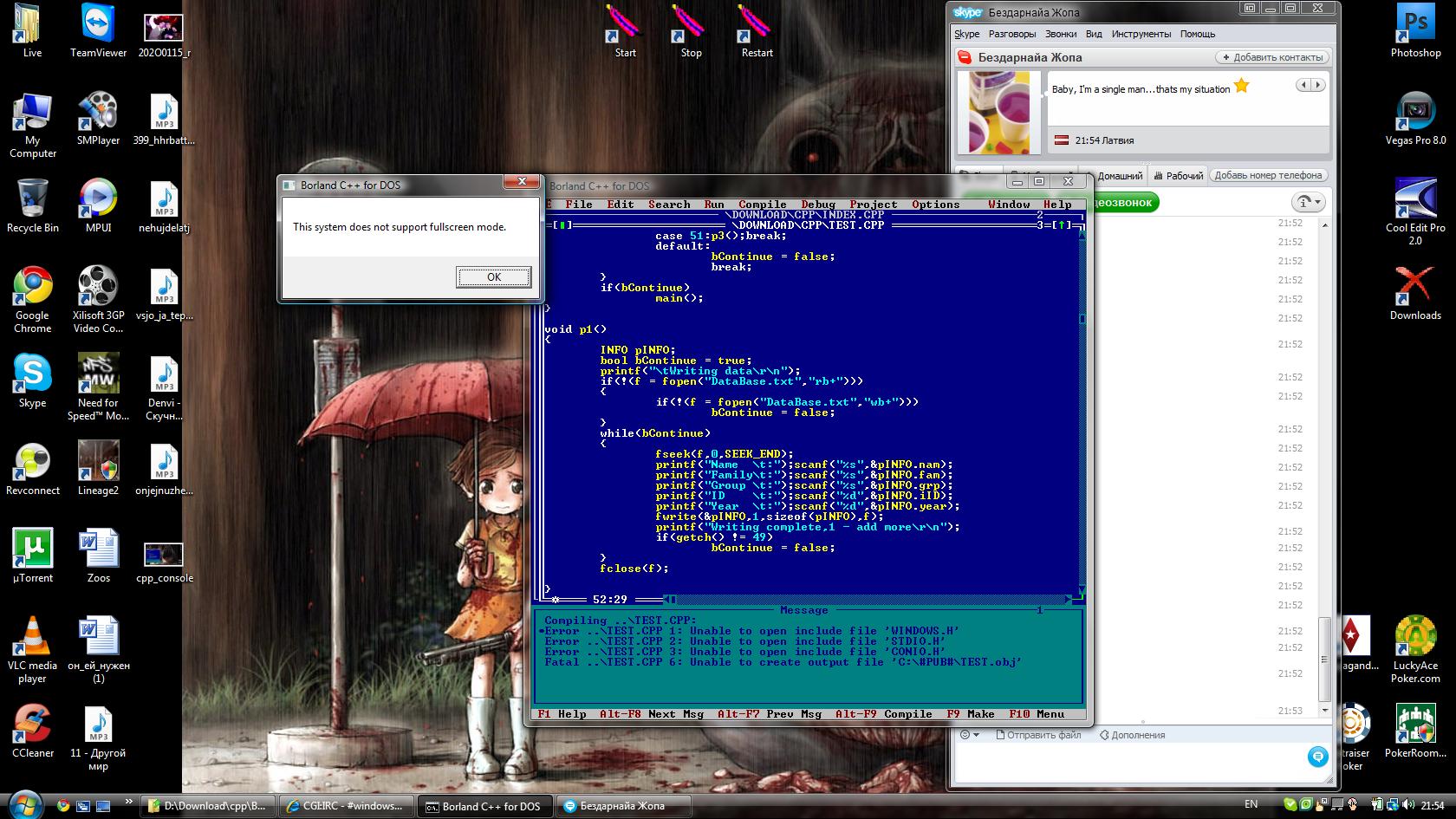Open the Edit menu in Borland C++

tap(621, 205)
